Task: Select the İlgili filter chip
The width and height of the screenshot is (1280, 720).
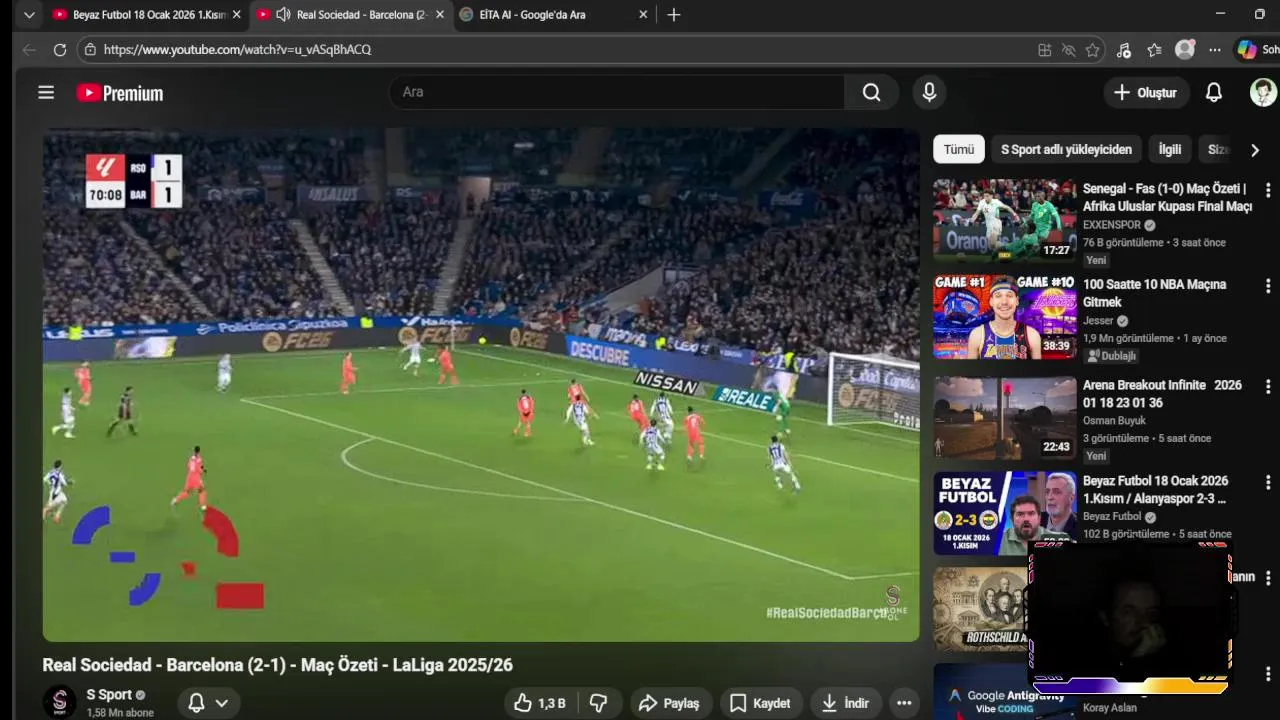Action: click(x=1170, y=149)
